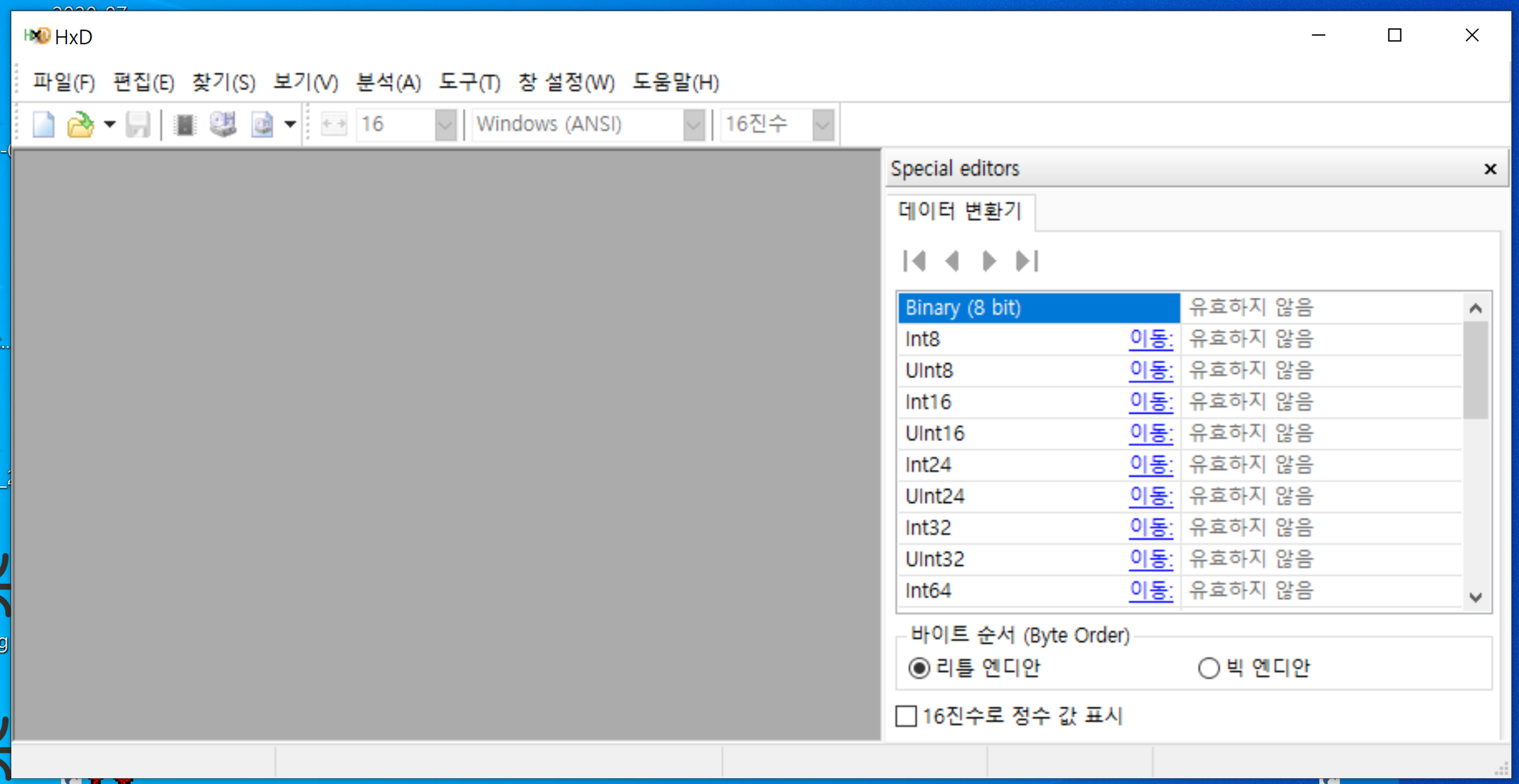The width and height of the screenshot is (1519, 784).
Task: Enable 16진수로 정수 값 표시 checkbox
Action: pos(906,716)
